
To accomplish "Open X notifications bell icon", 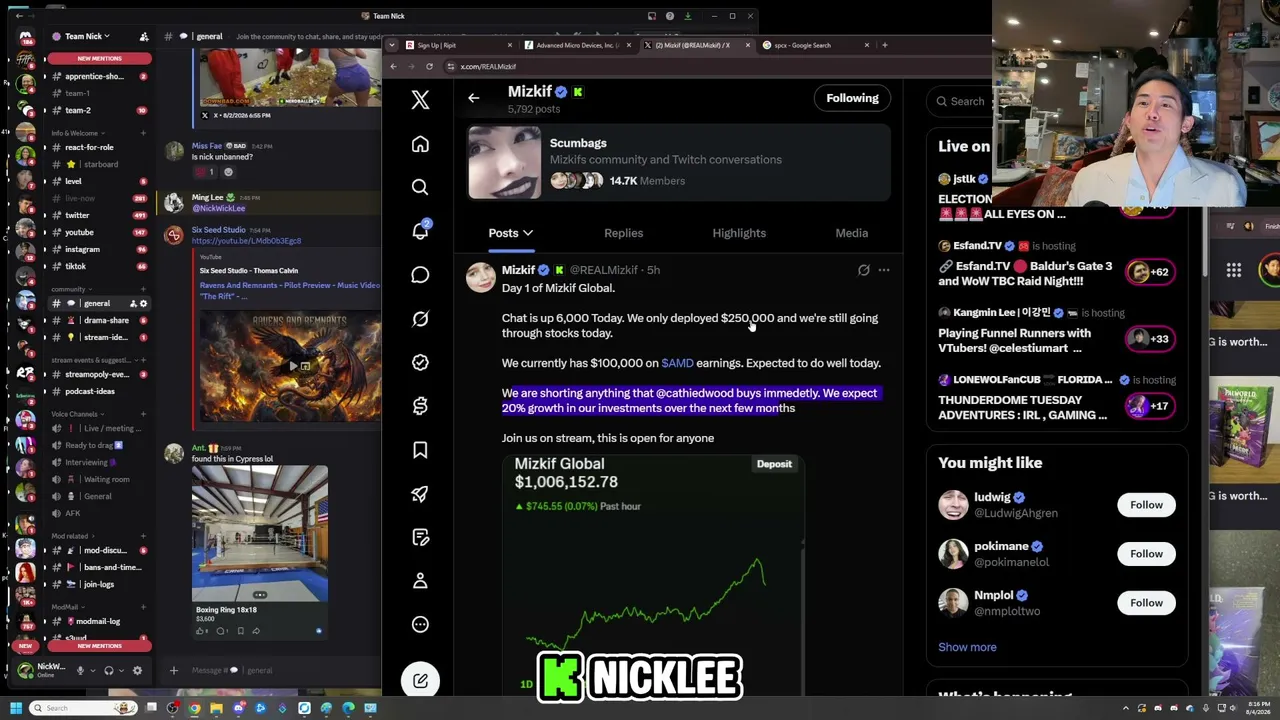I will click(x=420, y=231).
